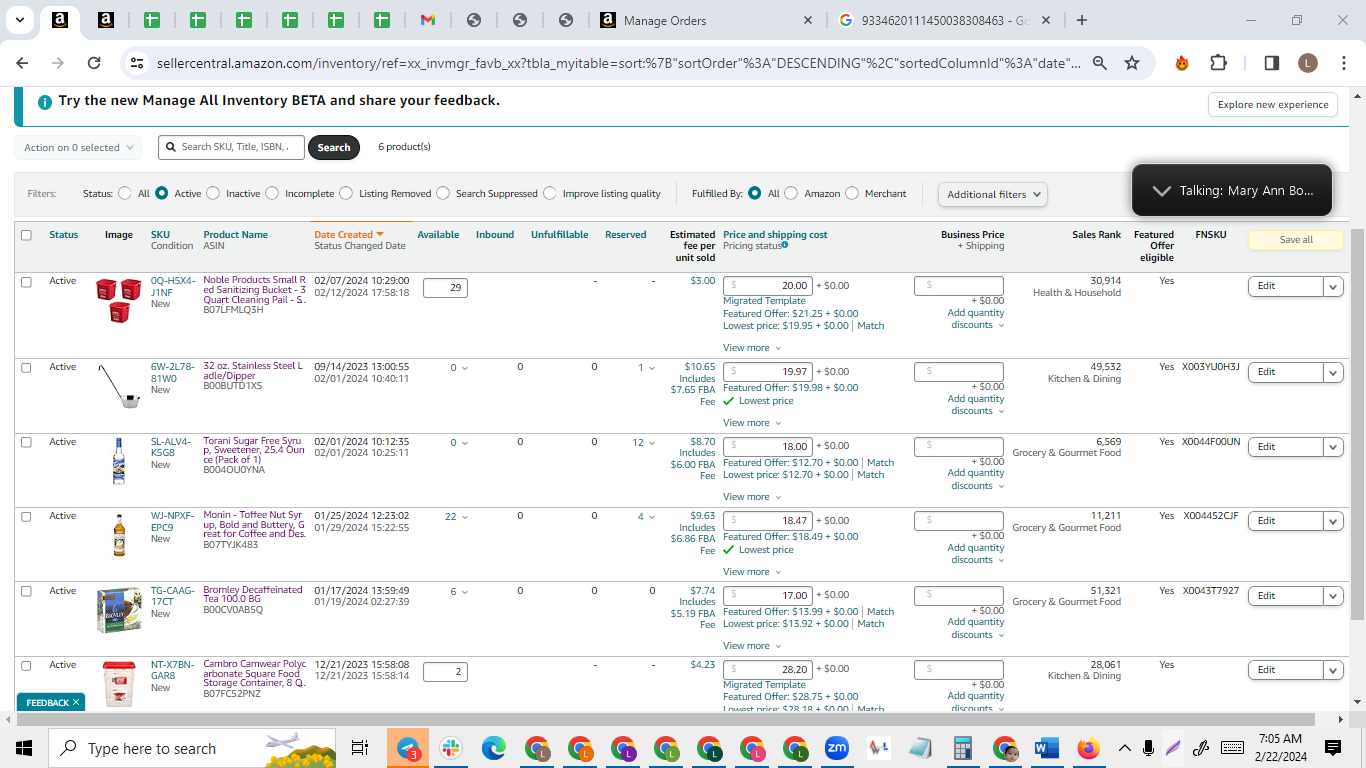Viewport: 1366px width, 768px height.
Task: Collapse the Talking: Mary Ann popup chevron
Action: point(1161,190)
